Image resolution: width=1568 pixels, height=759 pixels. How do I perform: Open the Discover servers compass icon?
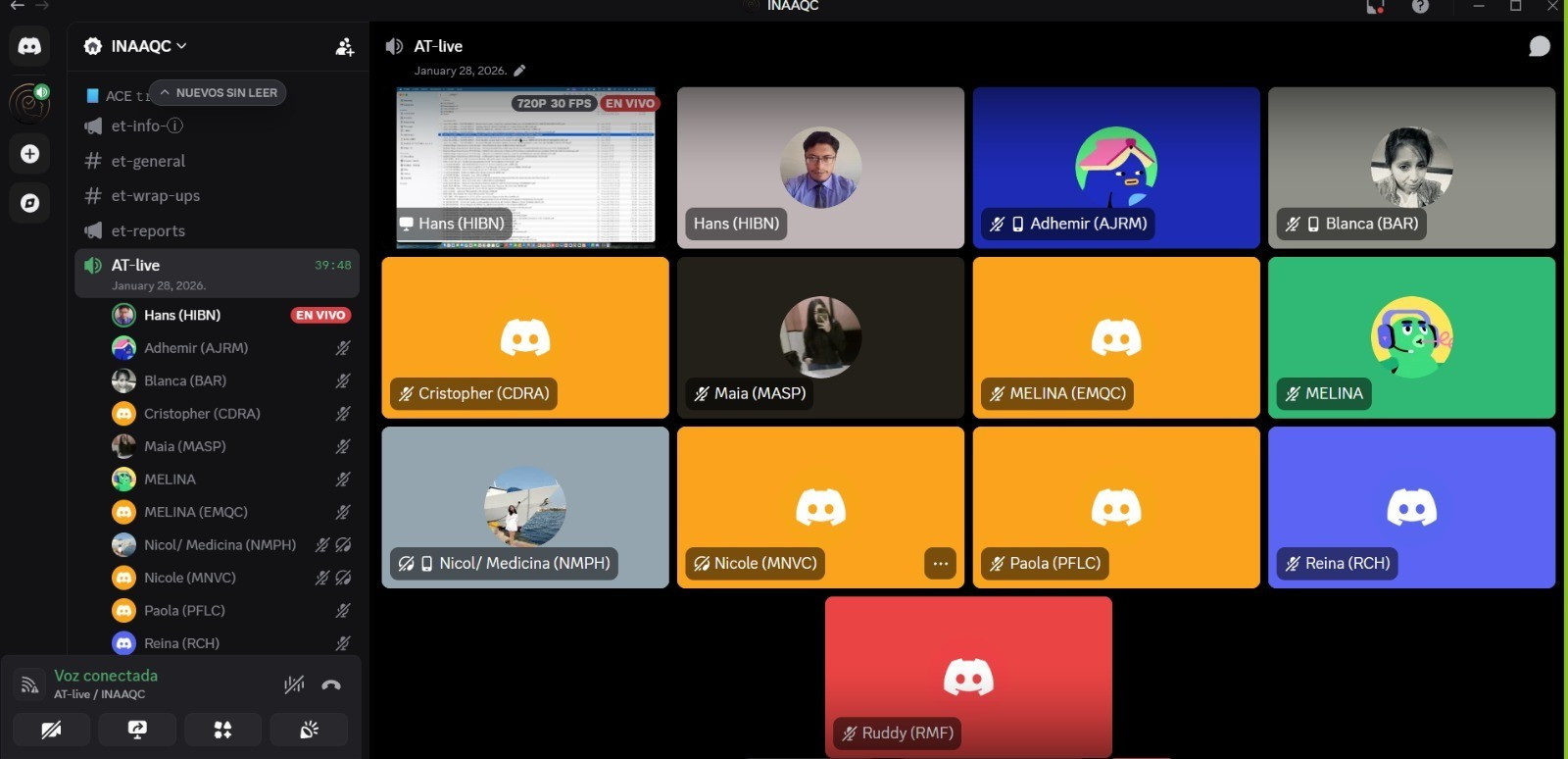pos(29,203)
